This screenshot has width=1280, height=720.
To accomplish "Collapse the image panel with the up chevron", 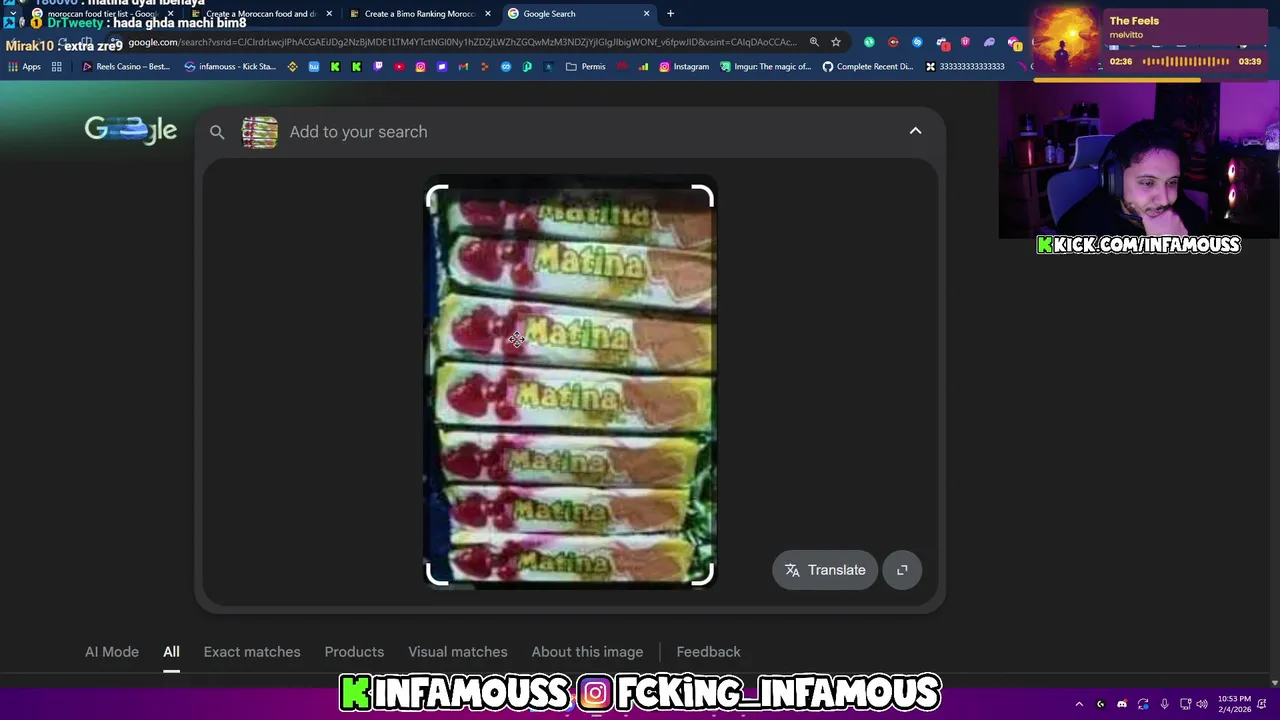I will pyautogui.click(x=915, y=131).
